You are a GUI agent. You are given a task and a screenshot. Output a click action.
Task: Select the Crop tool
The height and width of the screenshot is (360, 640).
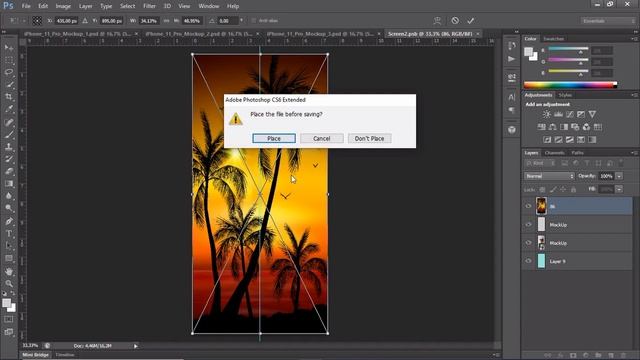pos(9,97)
